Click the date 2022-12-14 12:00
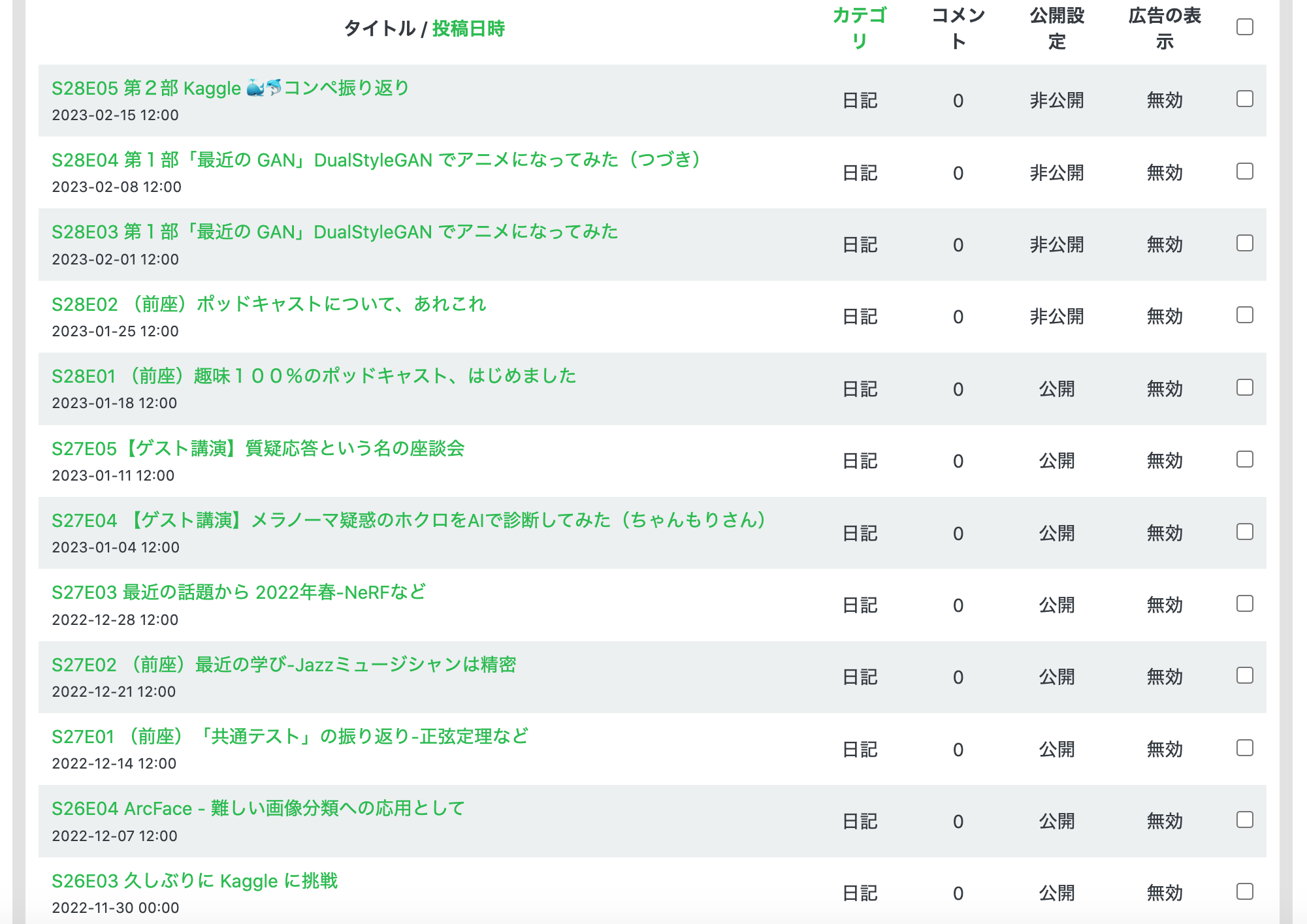1307x924 pixels. pos(114,763)
